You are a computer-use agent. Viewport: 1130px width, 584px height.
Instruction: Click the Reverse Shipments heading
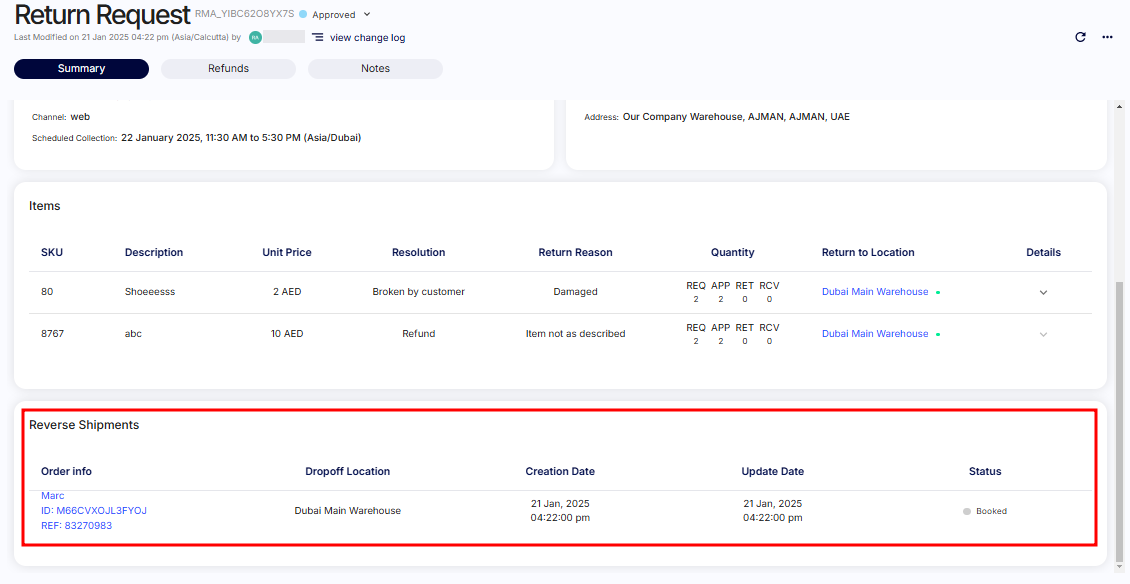click(84, 425)
